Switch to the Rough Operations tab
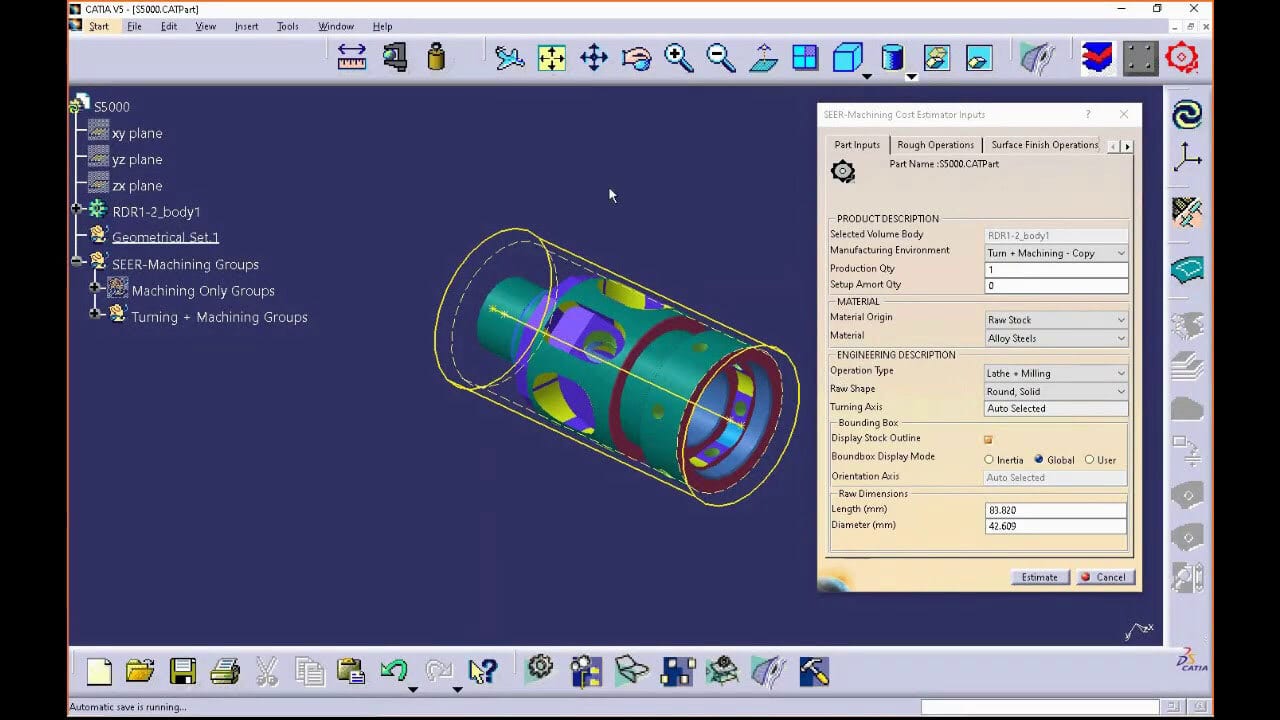 (x=935, y=144)
